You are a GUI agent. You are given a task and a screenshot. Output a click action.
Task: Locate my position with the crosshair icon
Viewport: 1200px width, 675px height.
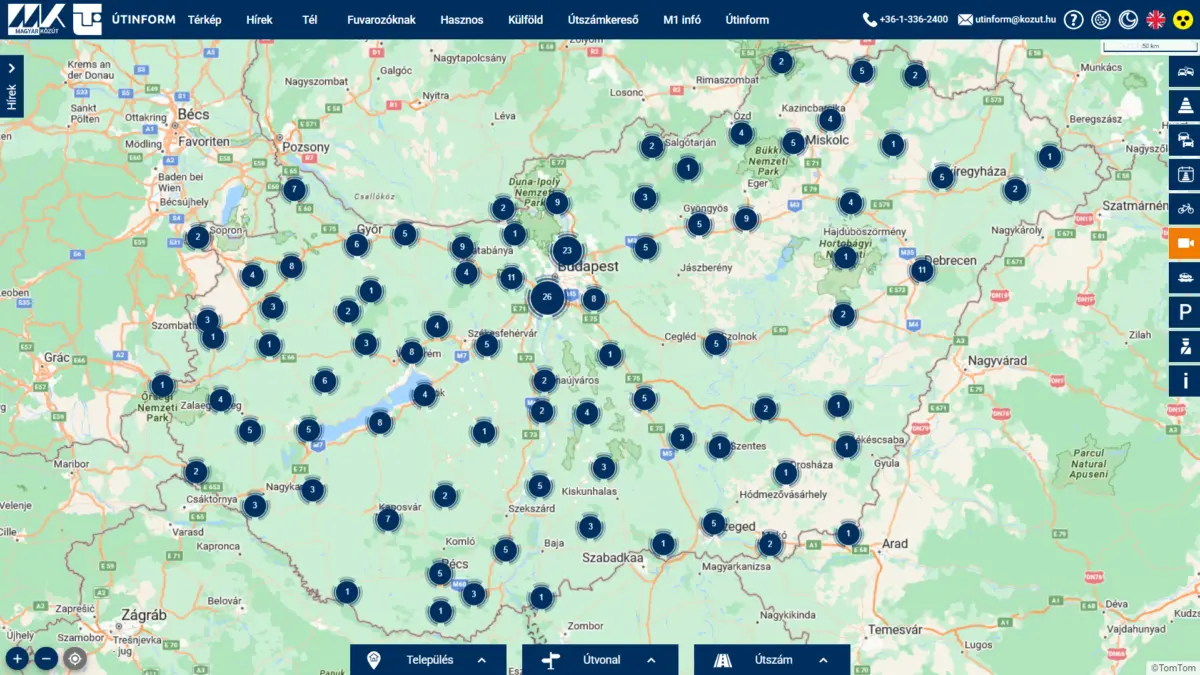click(x=75, y=658)
